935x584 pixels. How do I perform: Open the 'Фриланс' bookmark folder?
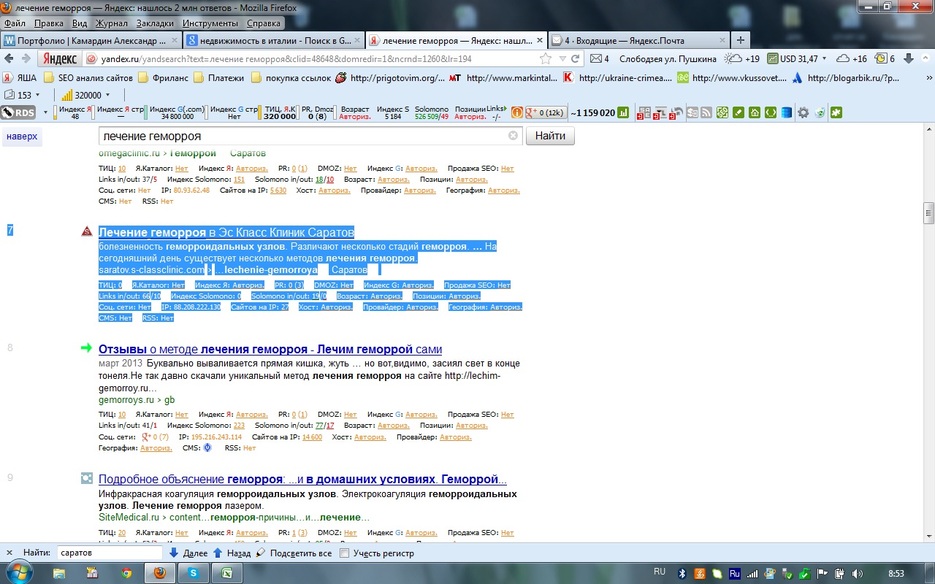pos(163,78)
